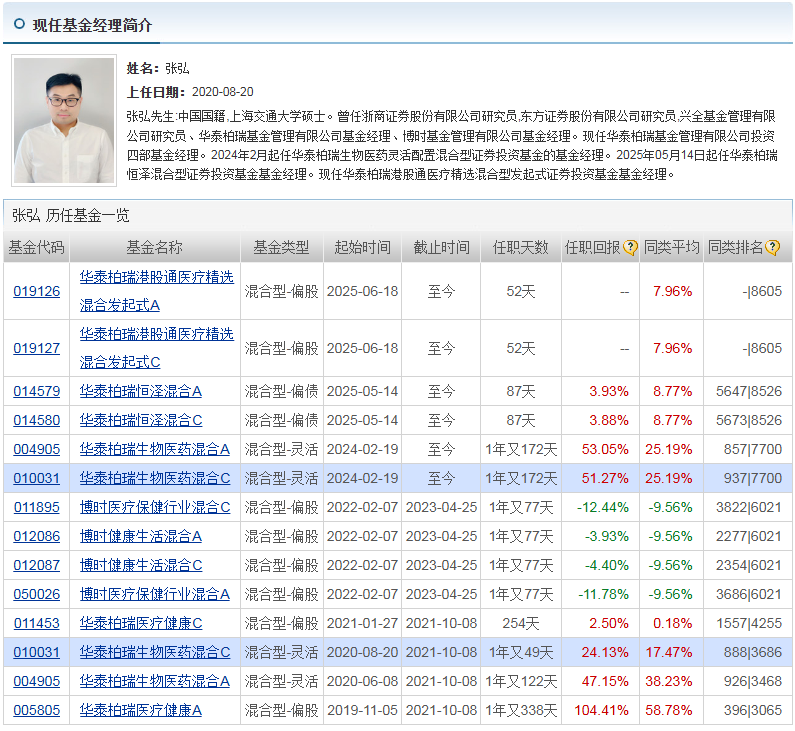Click the help icon next to 任职回报

click(x=630, y=247)
